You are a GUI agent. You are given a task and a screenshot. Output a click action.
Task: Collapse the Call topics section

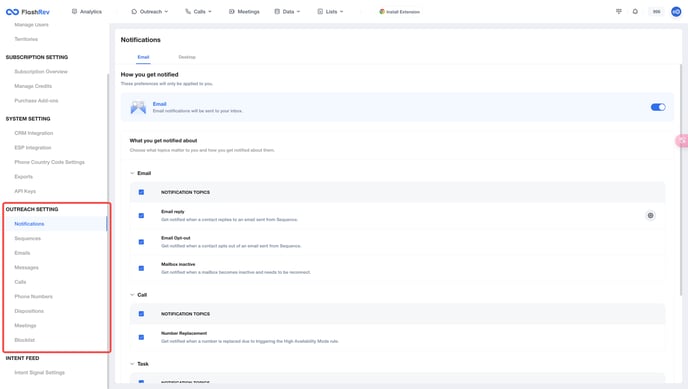(132, 295)
